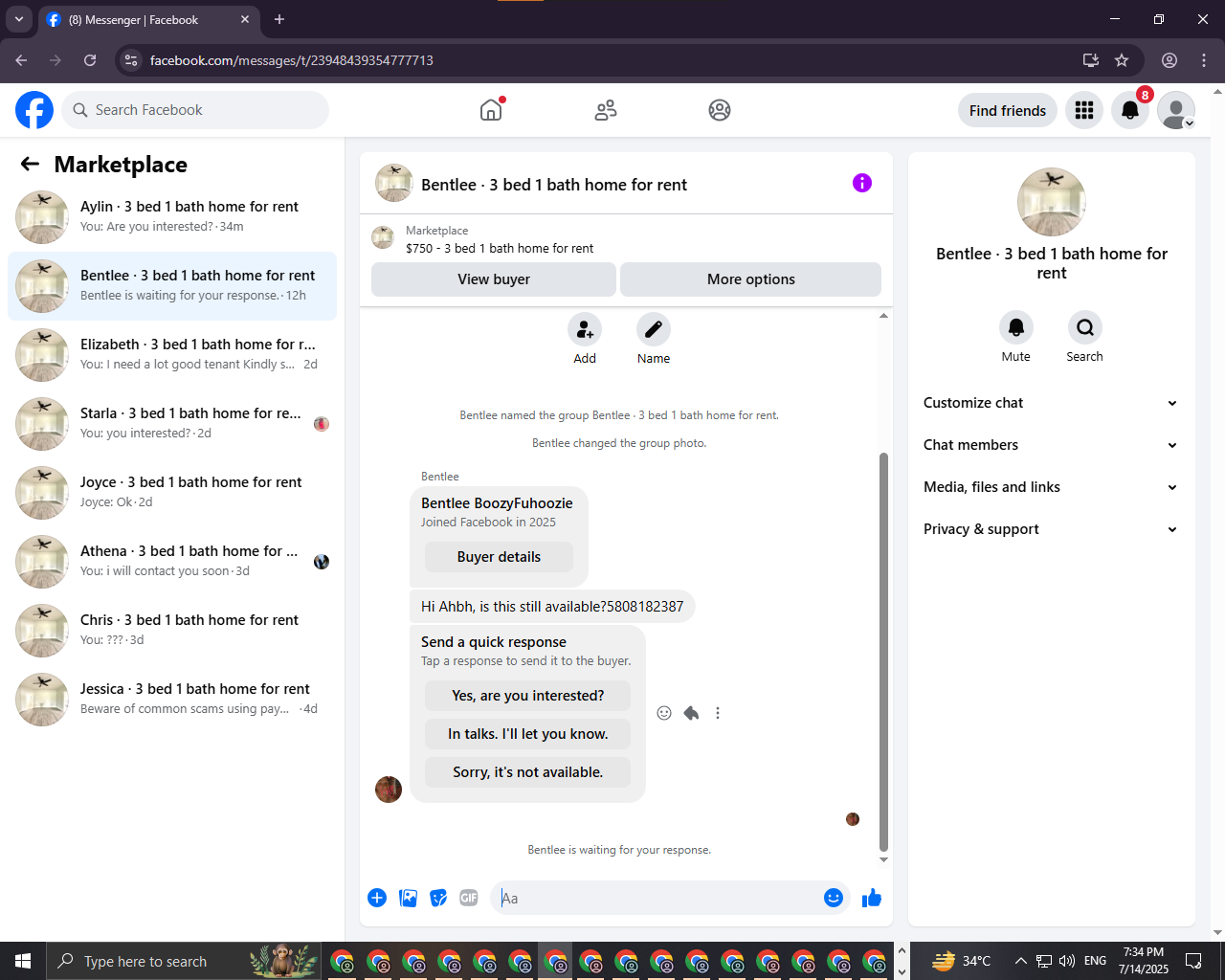Open the Windows notification center
This screenshot has width=1225, height=980.
(x=1193, y=961)
